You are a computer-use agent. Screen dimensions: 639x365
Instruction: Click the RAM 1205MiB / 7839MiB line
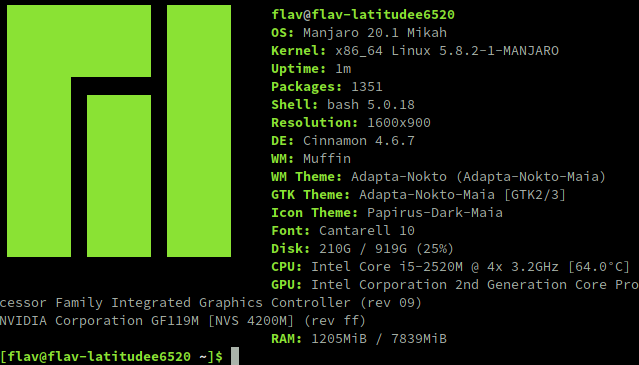(359, 338)
